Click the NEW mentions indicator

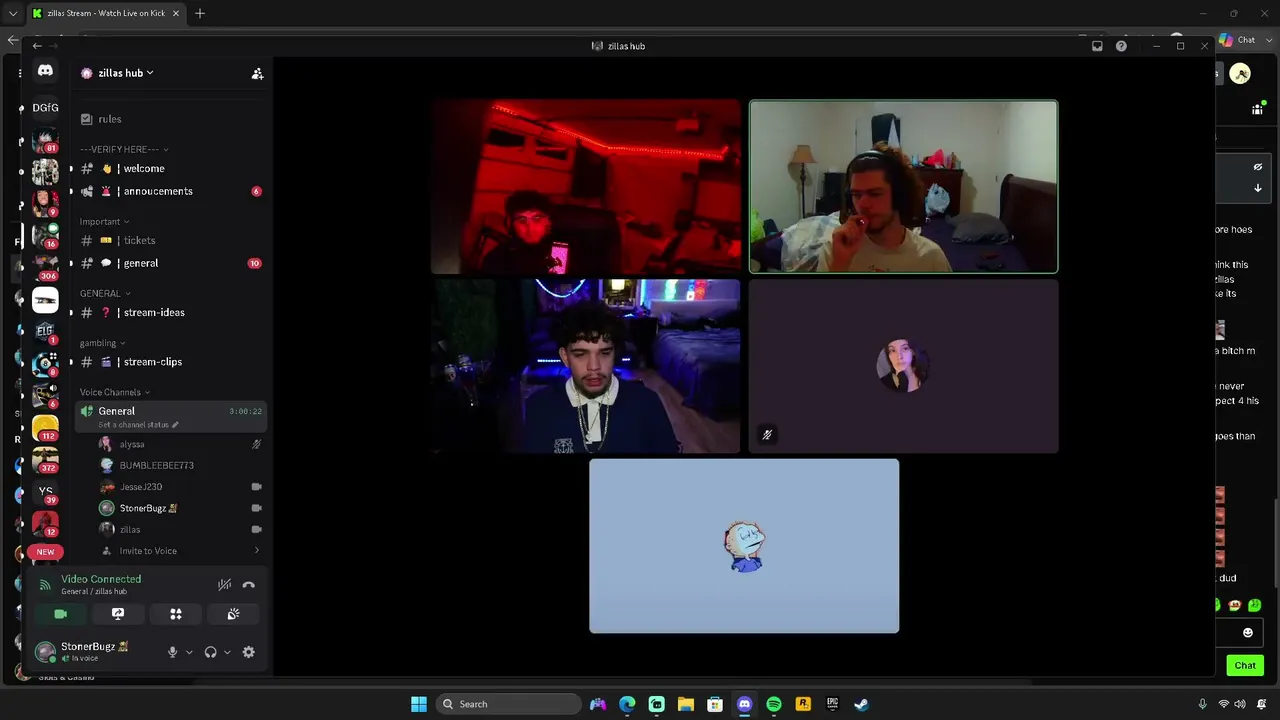[x=45, y=552]
